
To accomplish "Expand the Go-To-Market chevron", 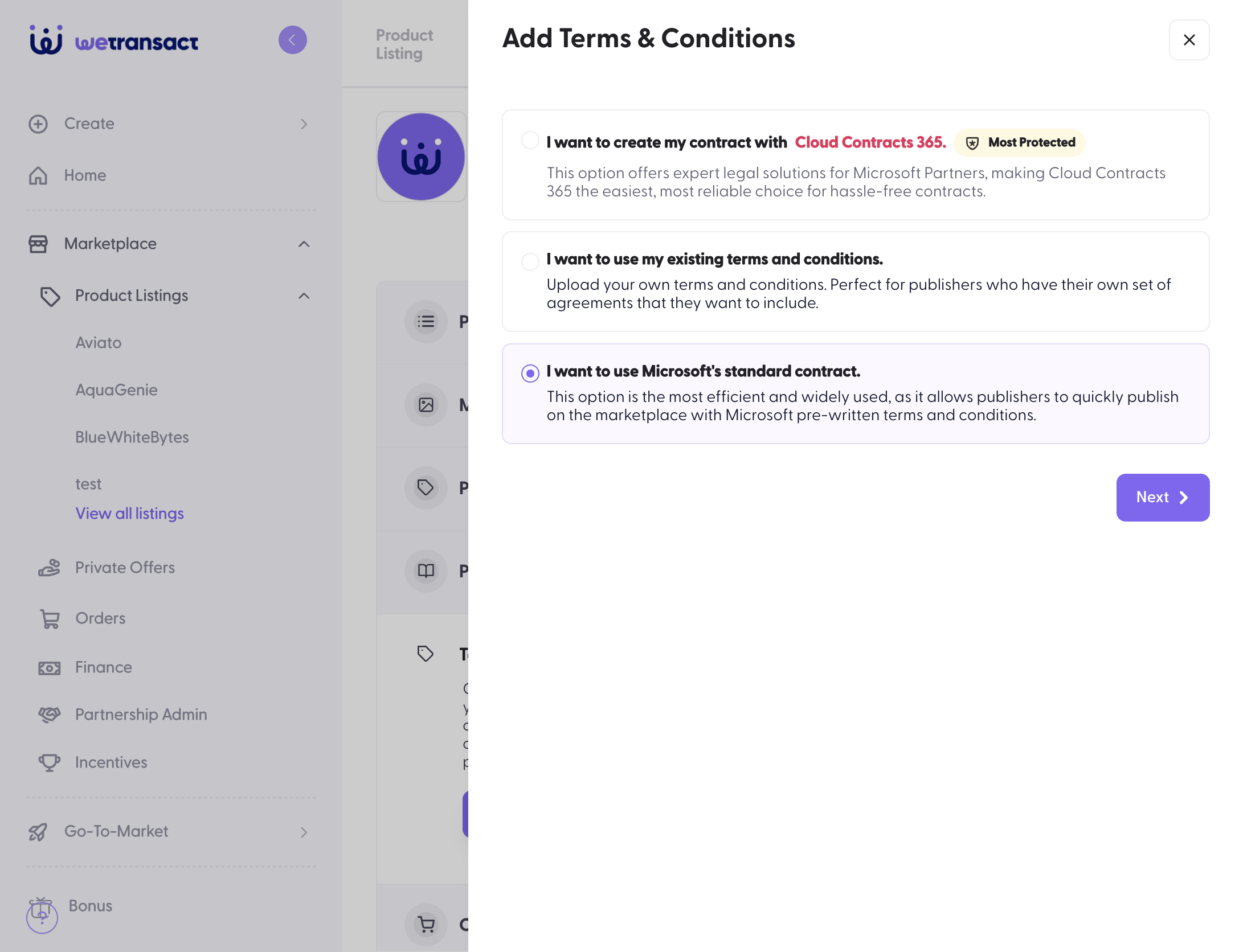I will click(x=304, y=832).
